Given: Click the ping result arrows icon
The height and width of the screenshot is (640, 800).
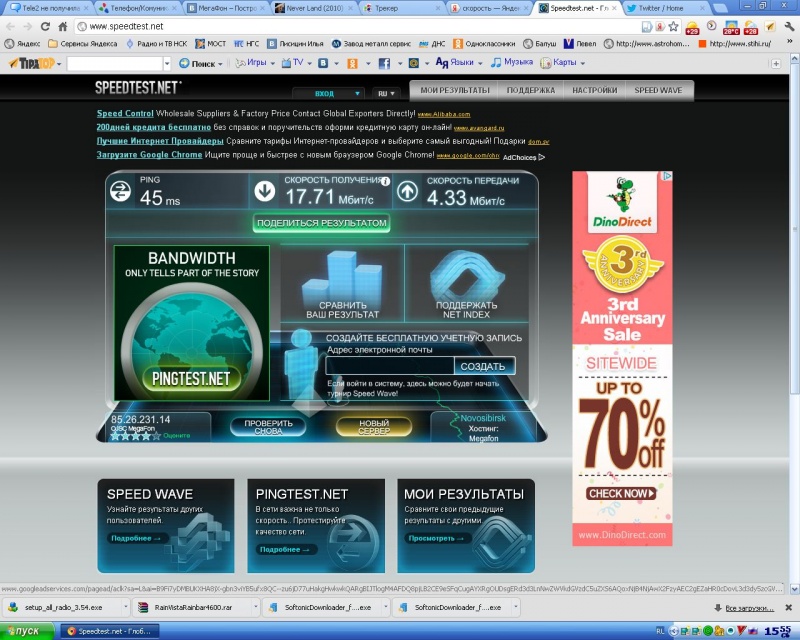Looking at the screenshot, I should coord(120,191).
